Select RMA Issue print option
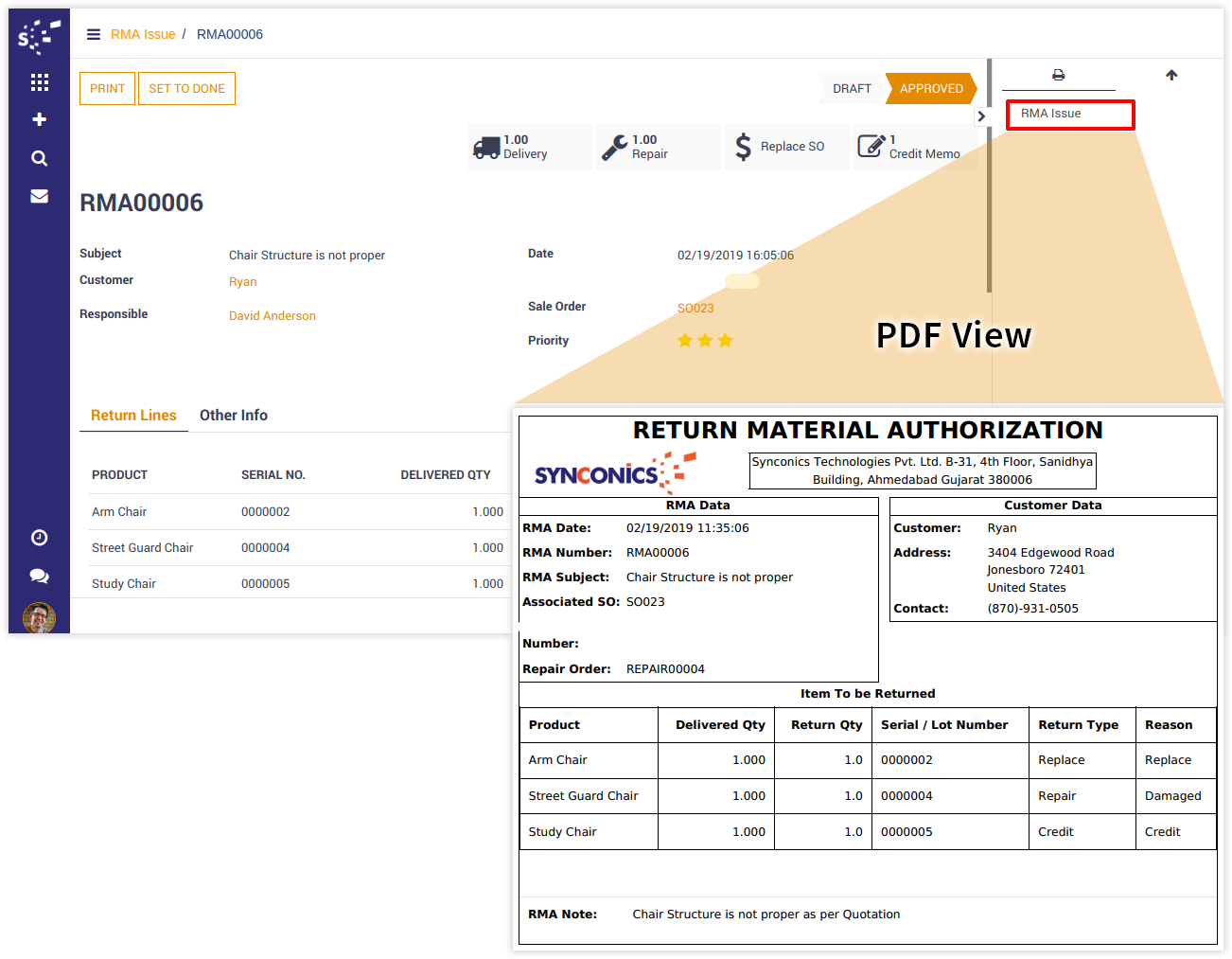This screenshot has height=959, width=1232. coord(1069,115)
